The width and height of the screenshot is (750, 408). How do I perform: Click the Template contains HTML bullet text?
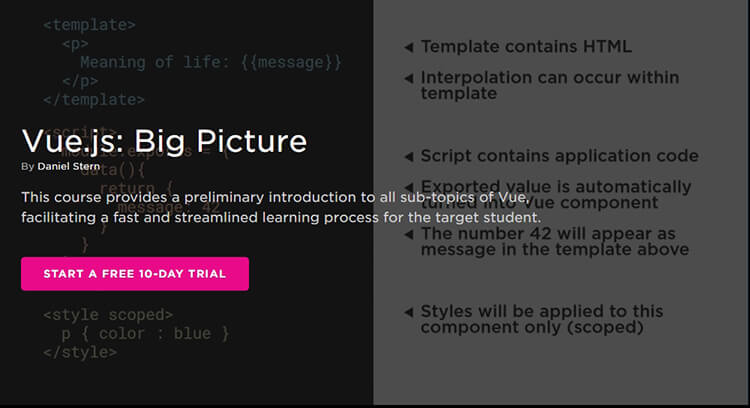526,46
